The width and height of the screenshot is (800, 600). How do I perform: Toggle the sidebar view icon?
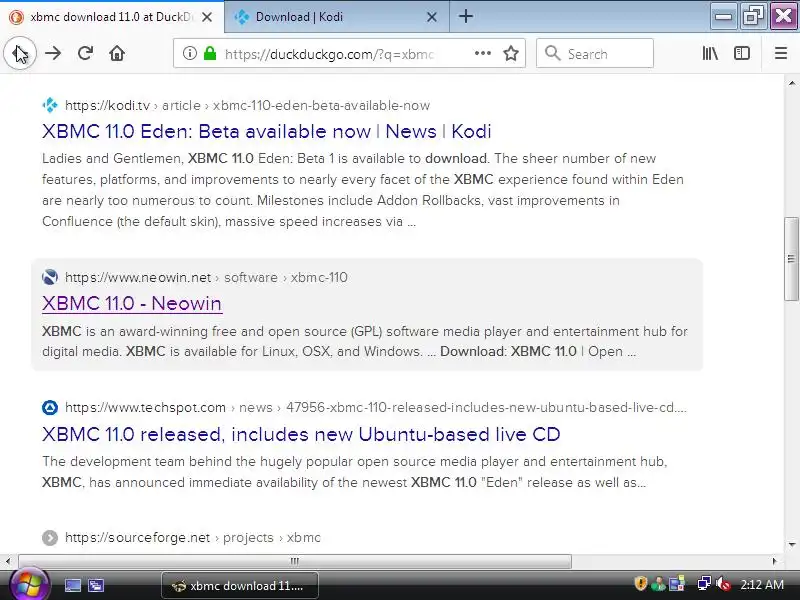tap(741, 53)
